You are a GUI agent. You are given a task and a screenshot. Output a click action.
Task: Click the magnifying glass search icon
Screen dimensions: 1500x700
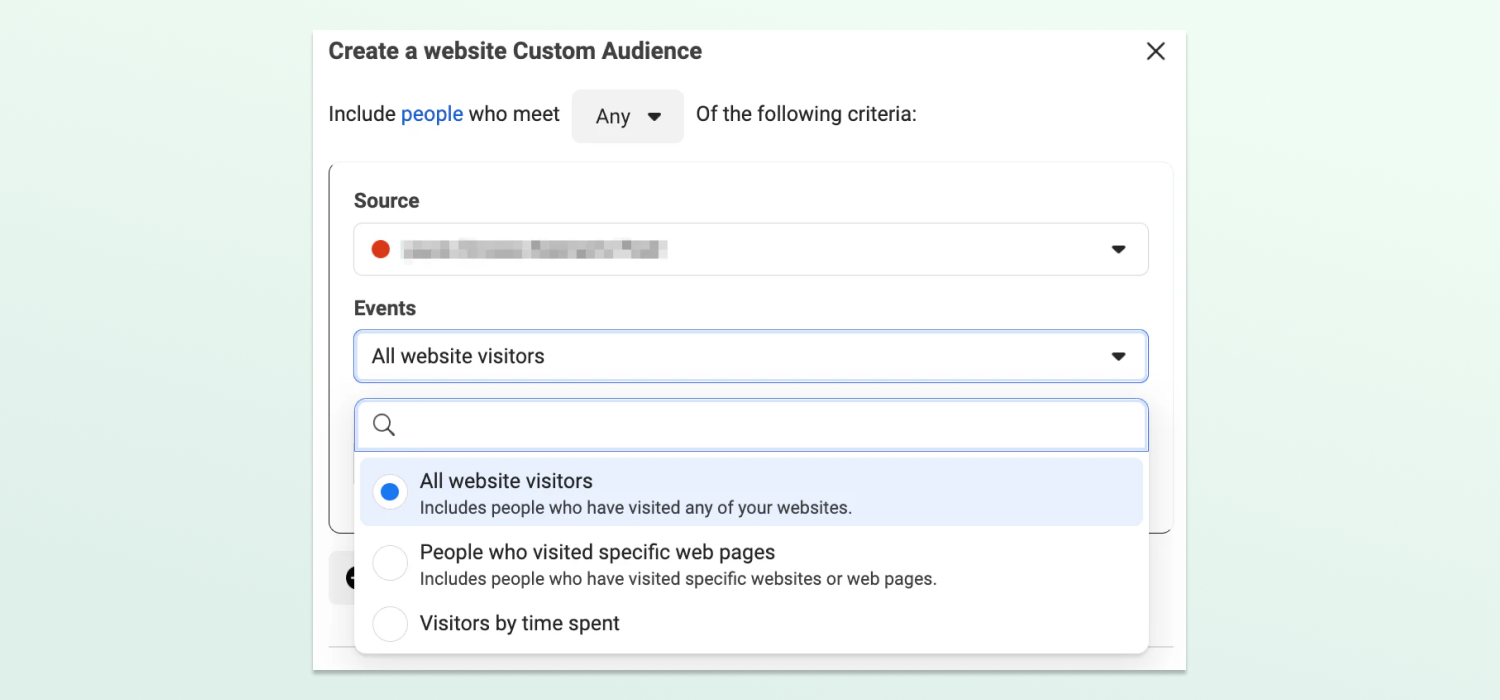coord(384,425)
